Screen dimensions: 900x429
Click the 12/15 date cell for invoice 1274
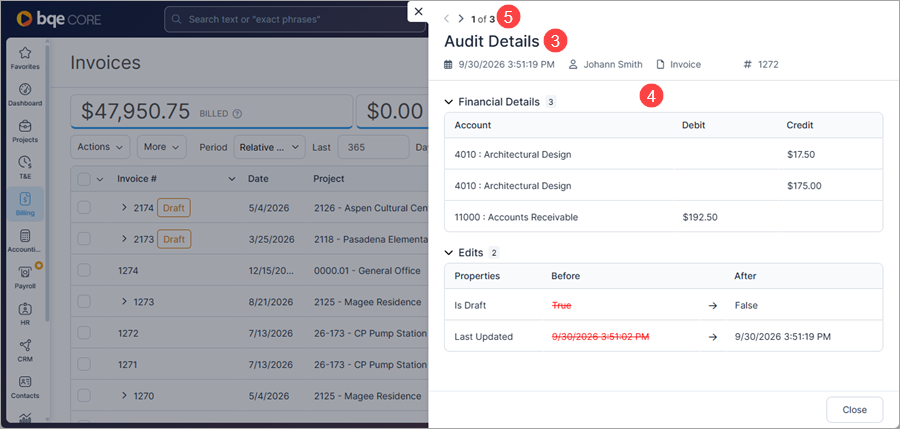pyautogui.click(x=270, y=270)
